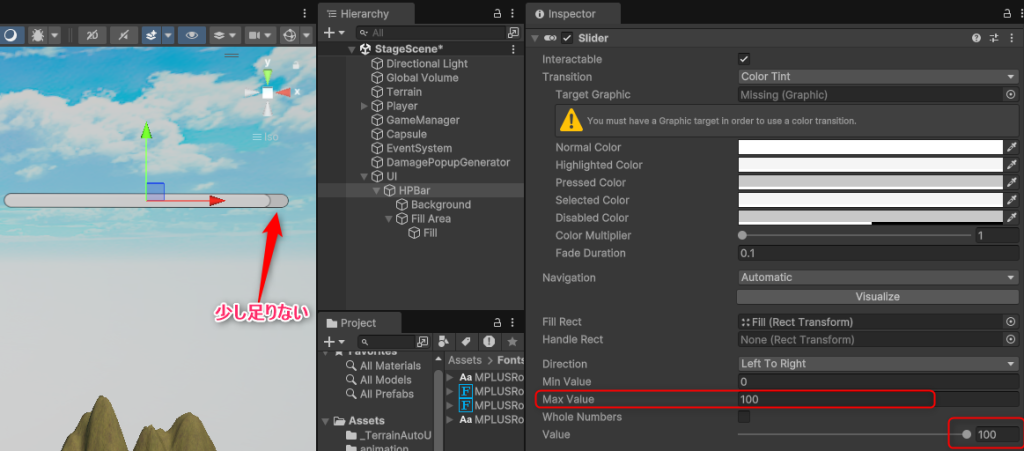Click the eyedropper next to Normal Color
1024x451 pixels.
click(1010, 148)
